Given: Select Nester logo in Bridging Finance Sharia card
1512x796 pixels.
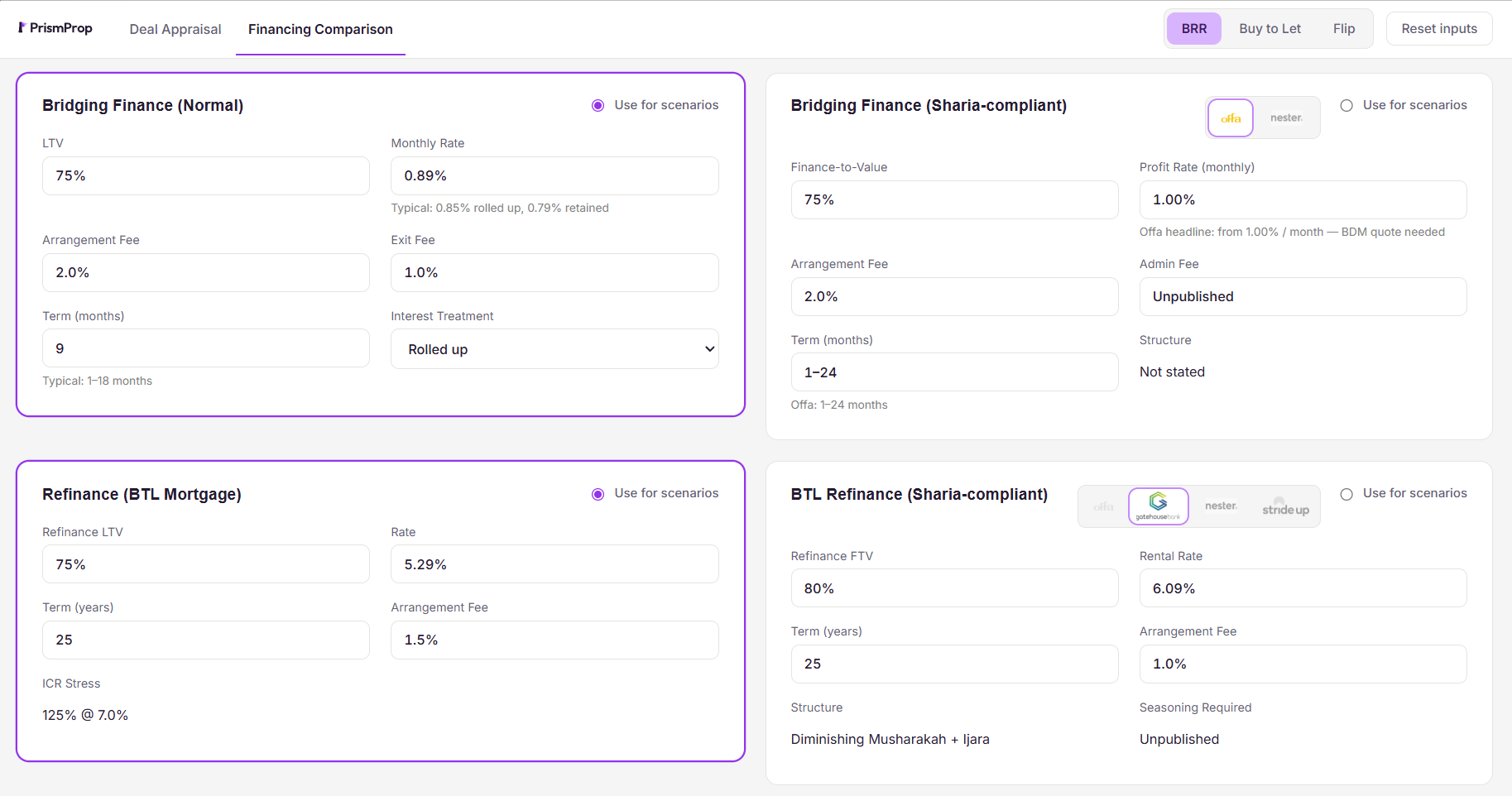Looking at the screenshot, I should tap(1286, 117).
